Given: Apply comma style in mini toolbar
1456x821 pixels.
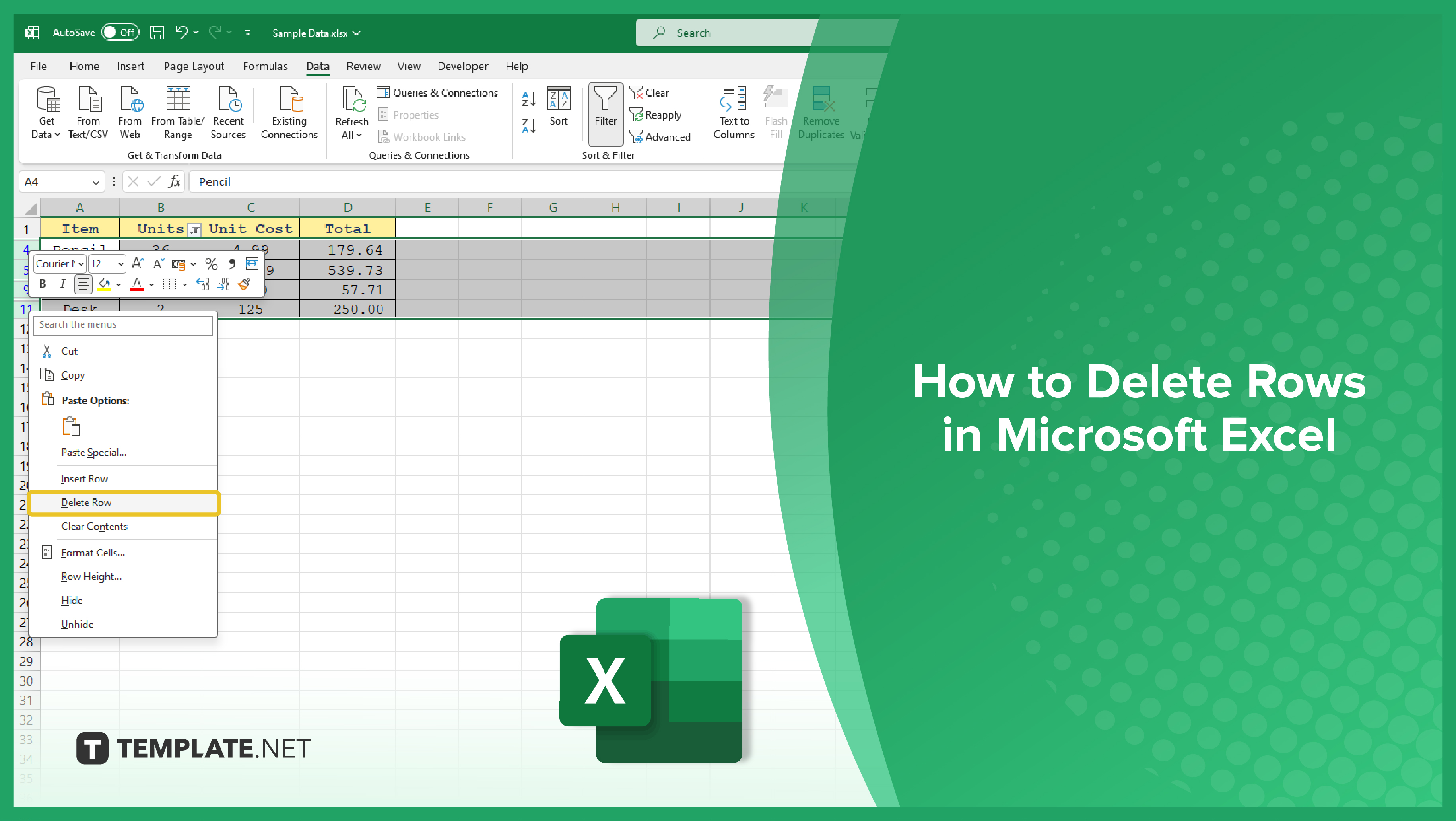Looking at the screenshot, I should [x=232, y=263].
